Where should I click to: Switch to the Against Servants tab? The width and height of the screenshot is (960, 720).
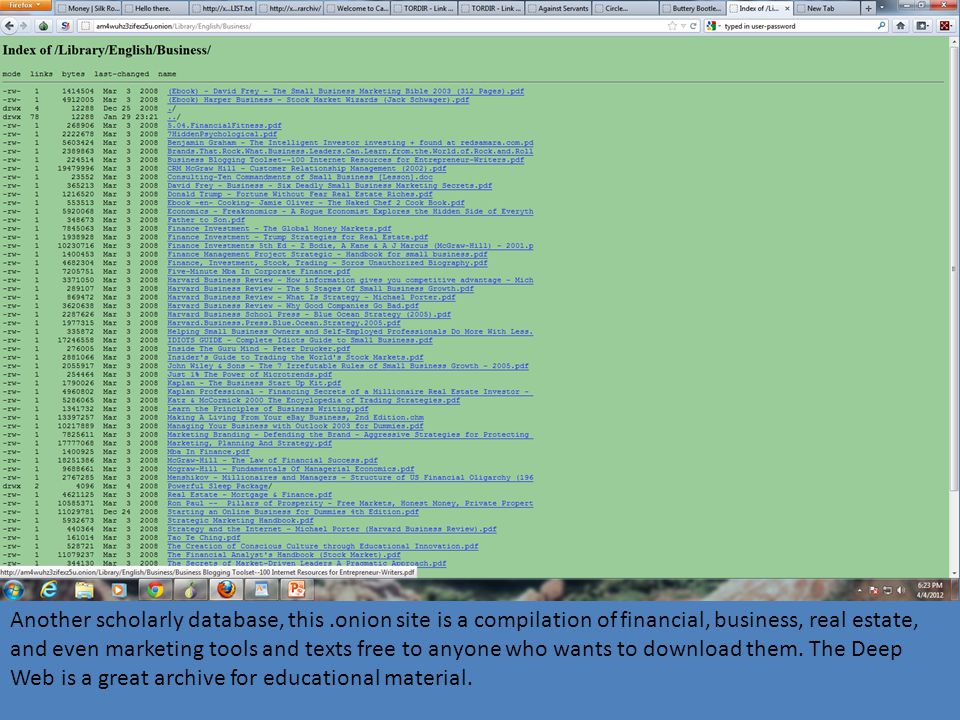(559, 9)
